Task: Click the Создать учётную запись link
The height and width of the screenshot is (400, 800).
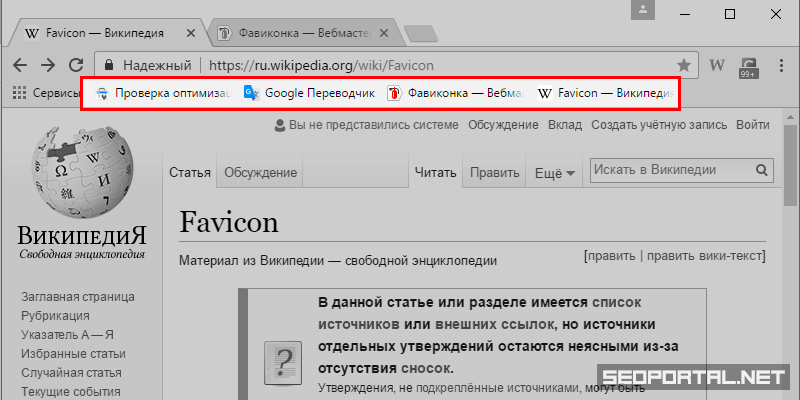Action: 660,125
